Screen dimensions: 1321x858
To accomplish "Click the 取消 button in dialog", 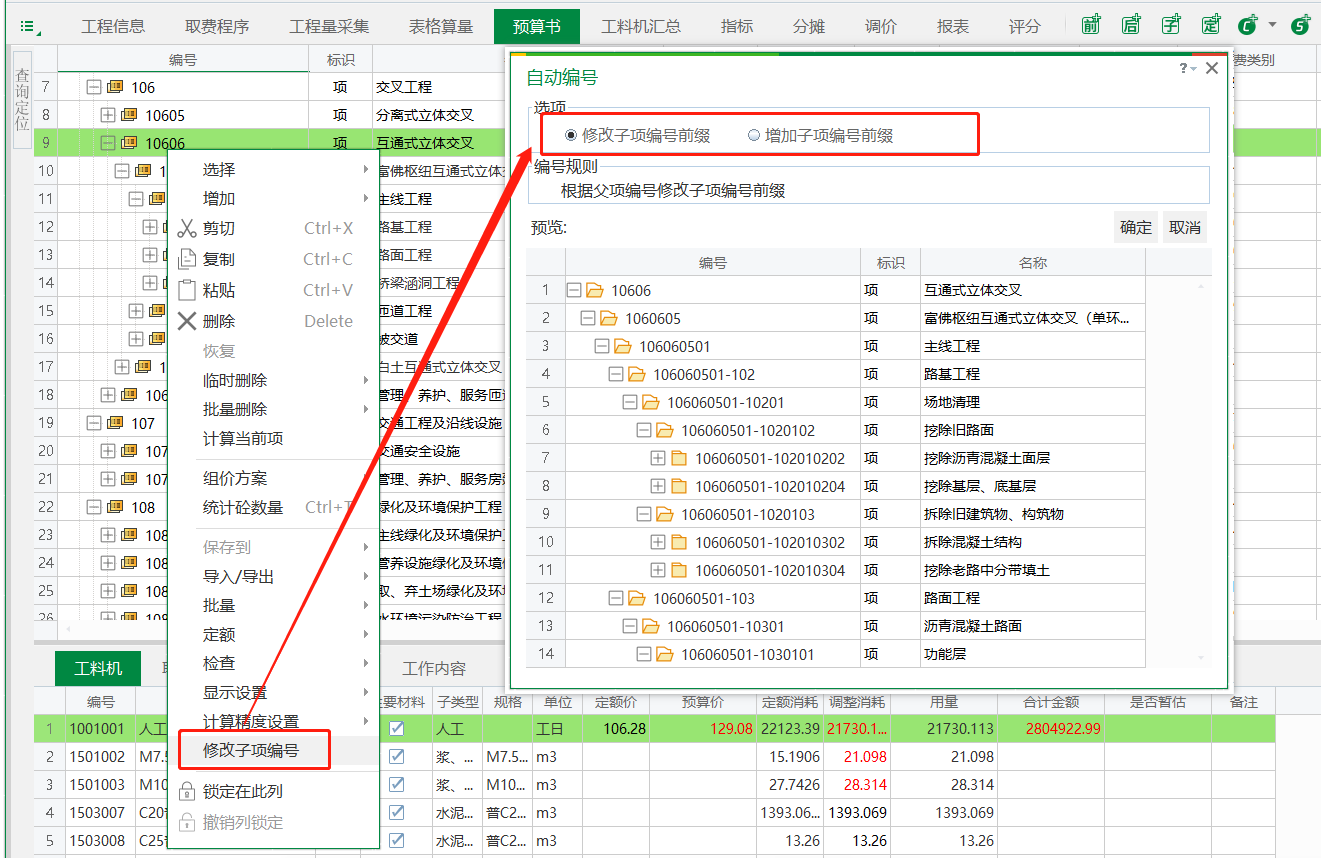I will [x=1185, y=227].
